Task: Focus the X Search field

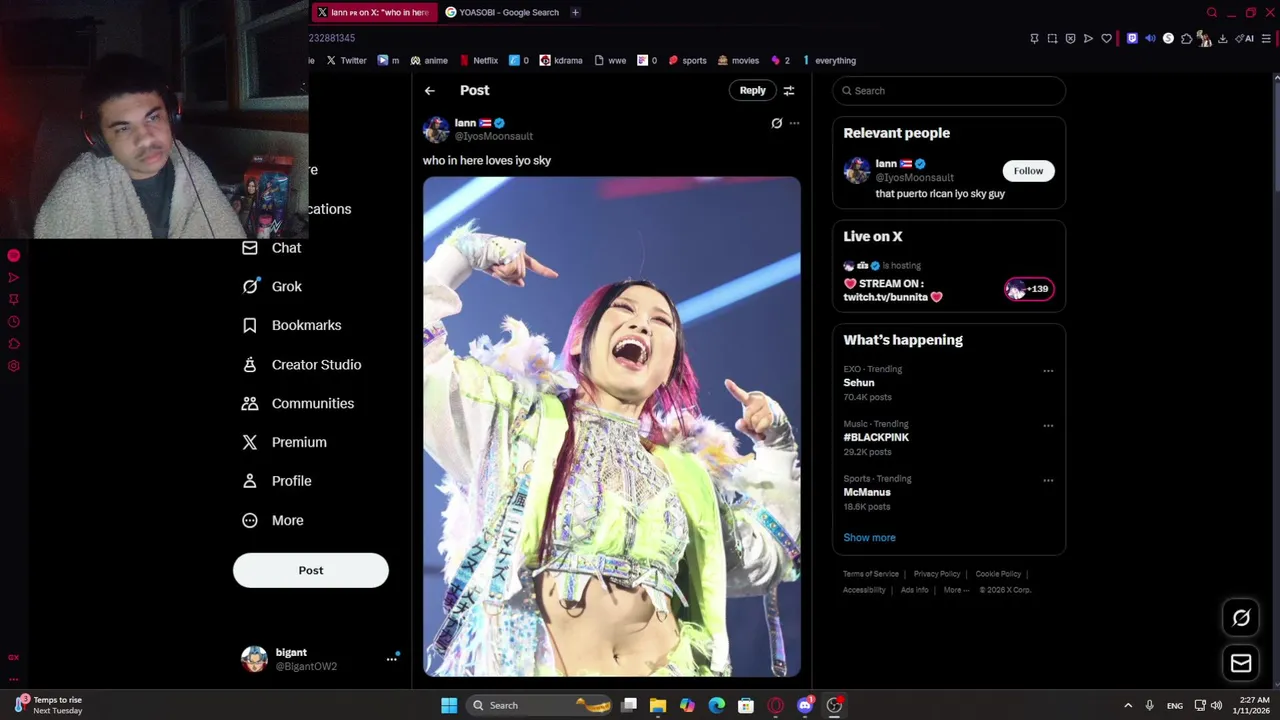Action: 949,91
